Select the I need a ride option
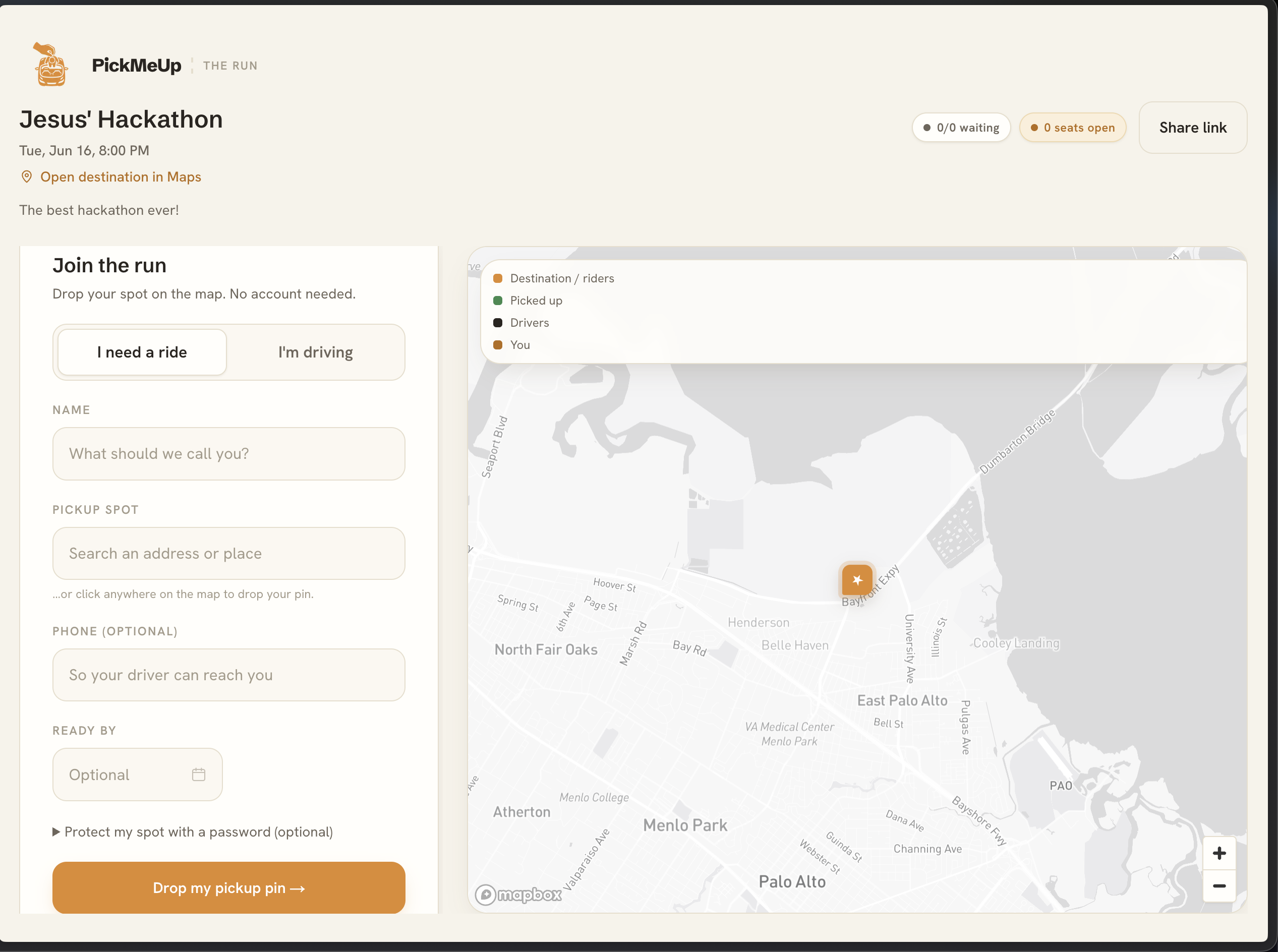 (x=142, y=352)
